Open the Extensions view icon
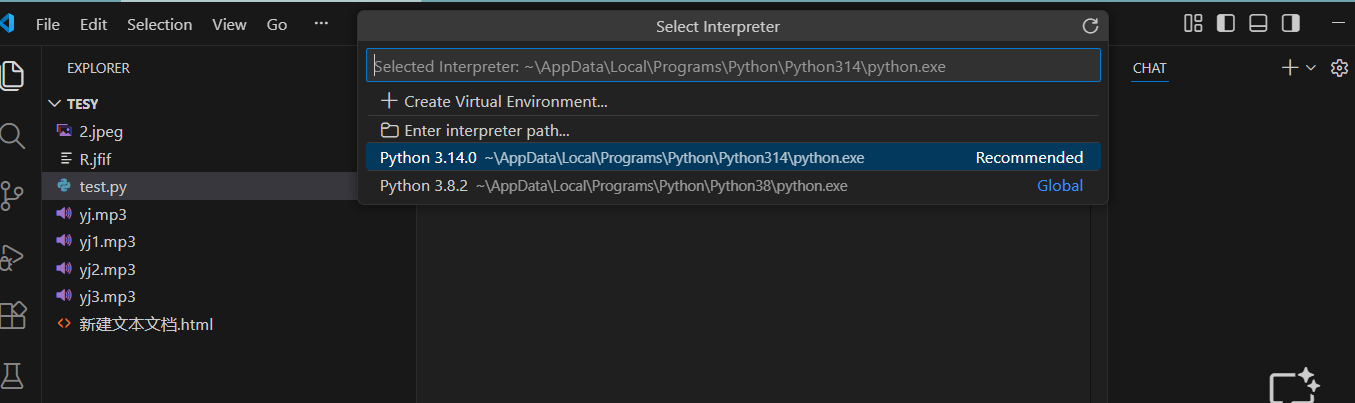 12,316
